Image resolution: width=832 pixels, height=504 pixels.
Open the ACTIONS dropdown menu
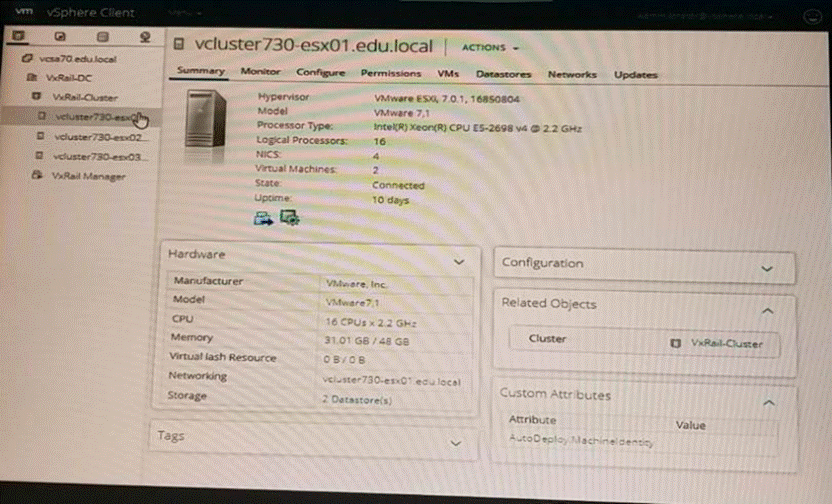(x=489, y=47)
